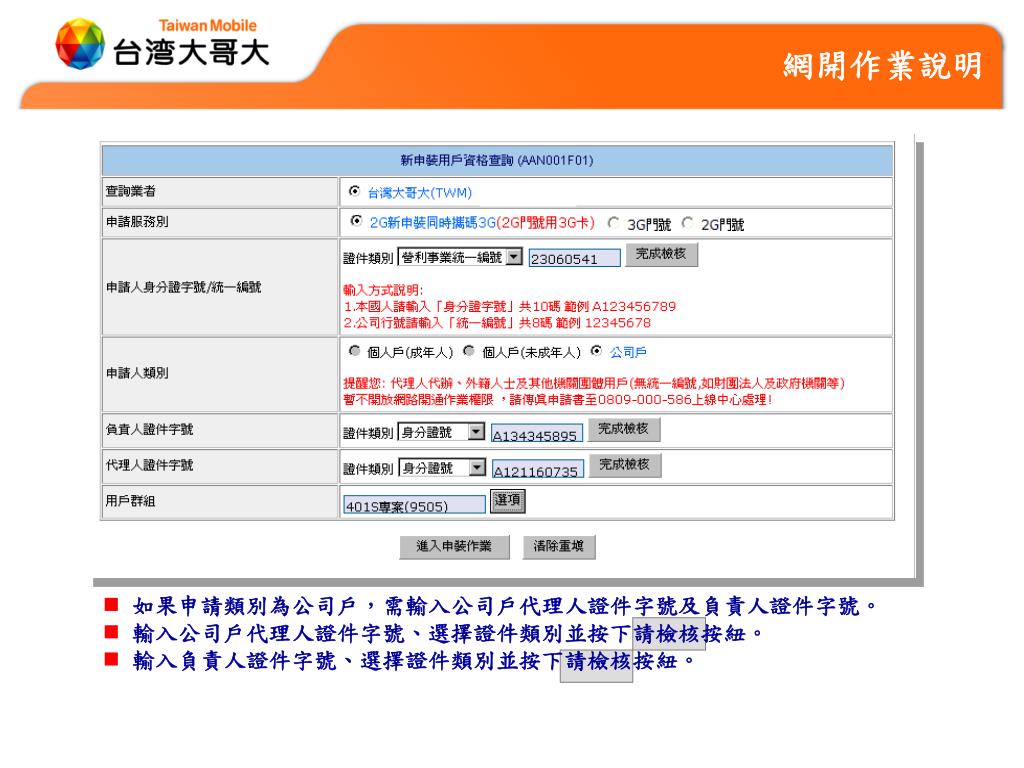Open 代理人證件字號 身分證號 dropdown

442,468
